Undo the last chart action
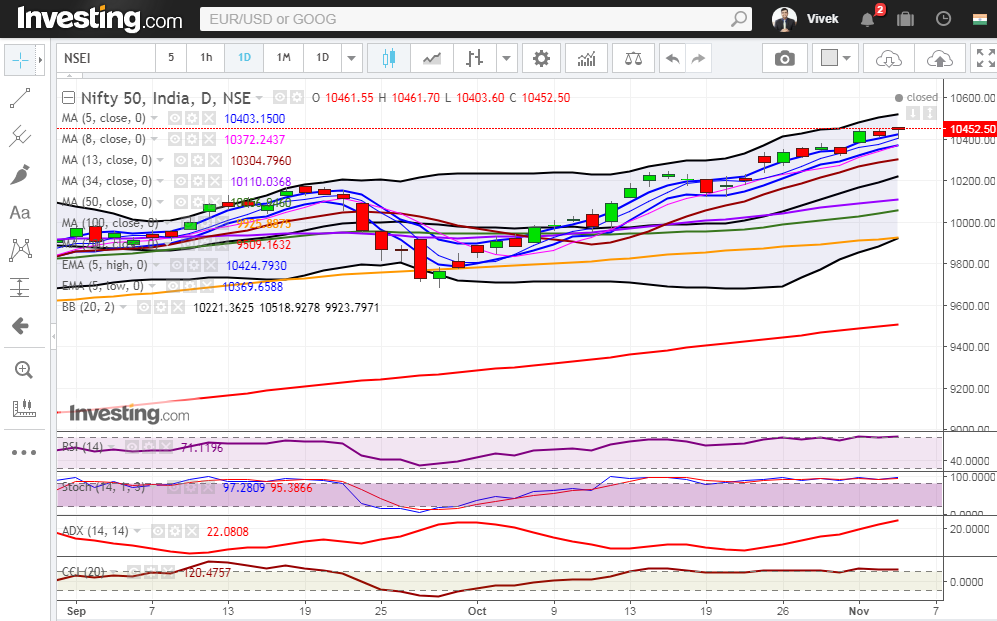Image resolution: width=997 pixels, height=621 pixels. 672,58
